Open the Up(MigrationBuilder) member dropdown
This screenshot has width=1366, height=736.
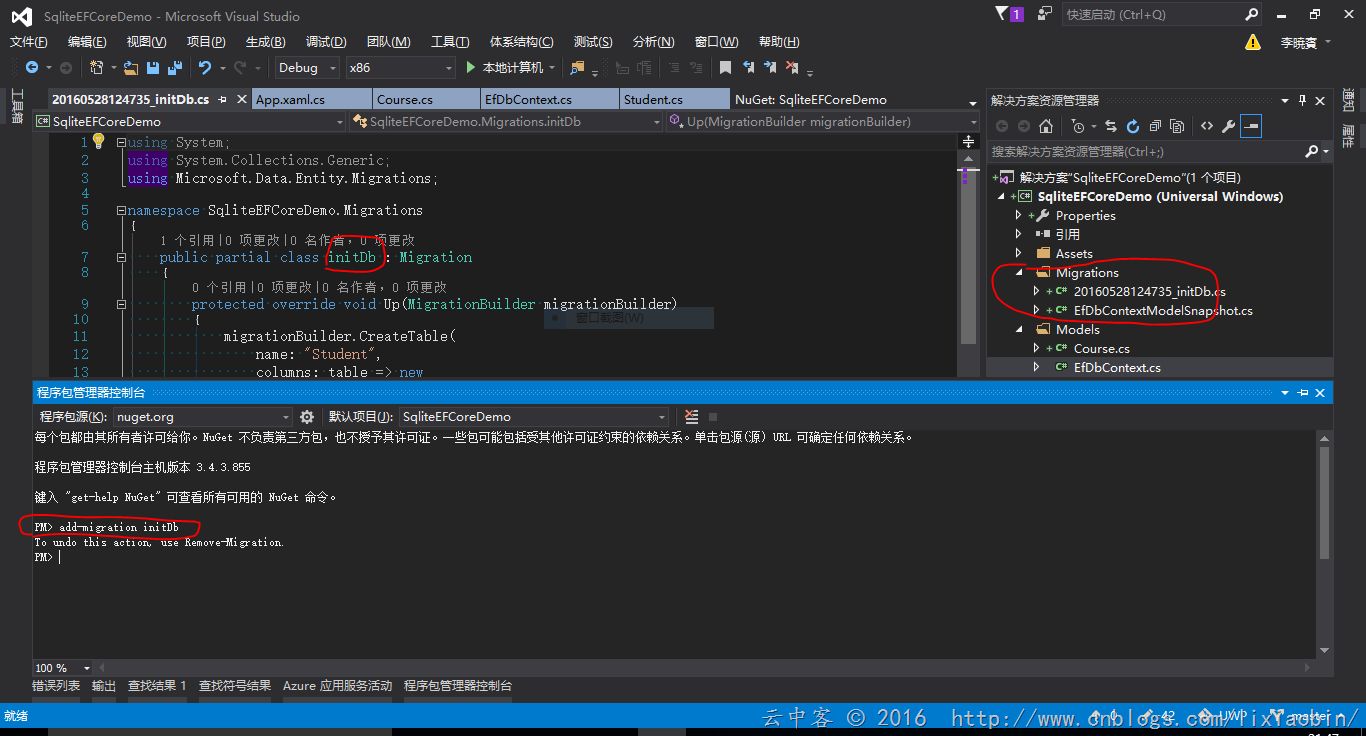pyautogui.click(x=823, y=121)
